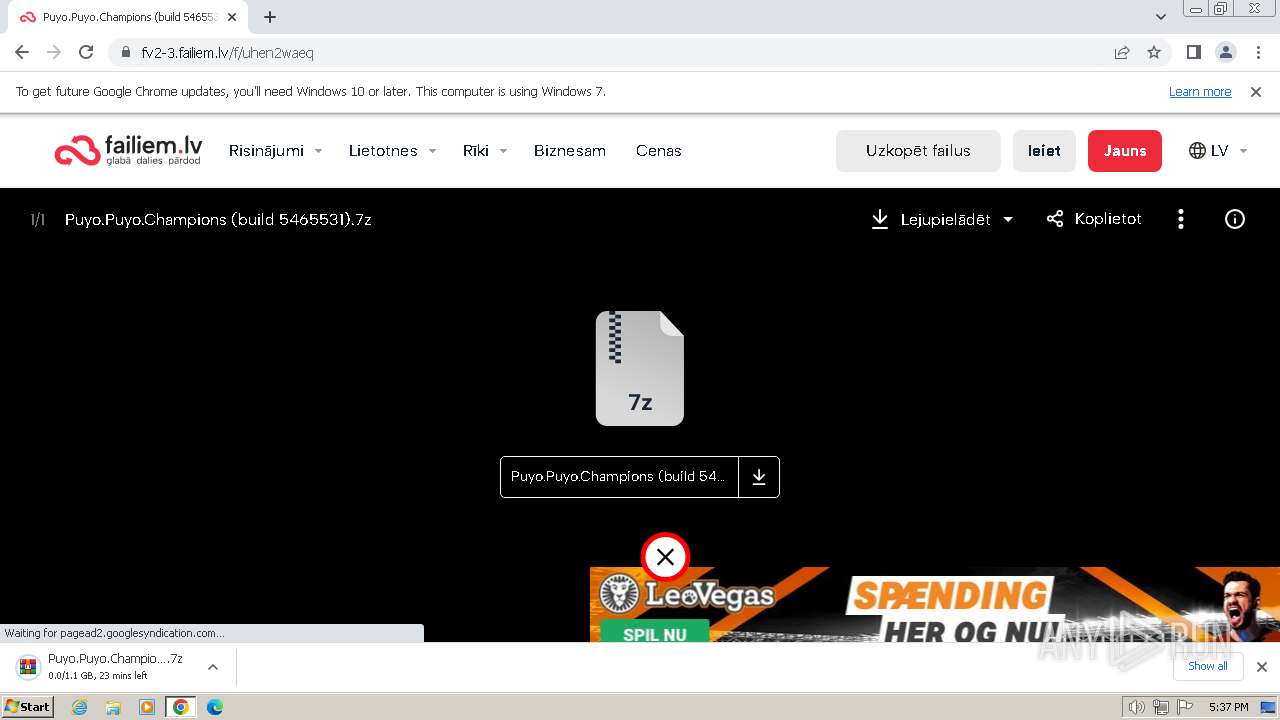This screenshot has width=1280, height=720.
Task: Bookmark this page with the star icon
Action: point(1154,53)
